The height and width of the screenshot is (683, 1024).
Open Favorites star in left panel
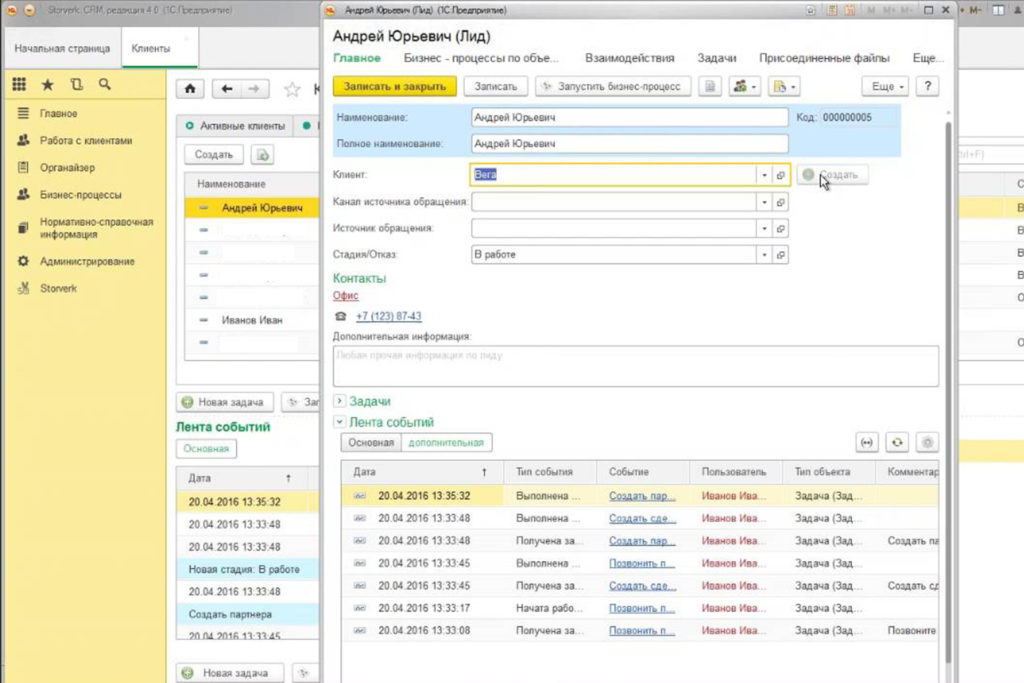coord(48,84)
